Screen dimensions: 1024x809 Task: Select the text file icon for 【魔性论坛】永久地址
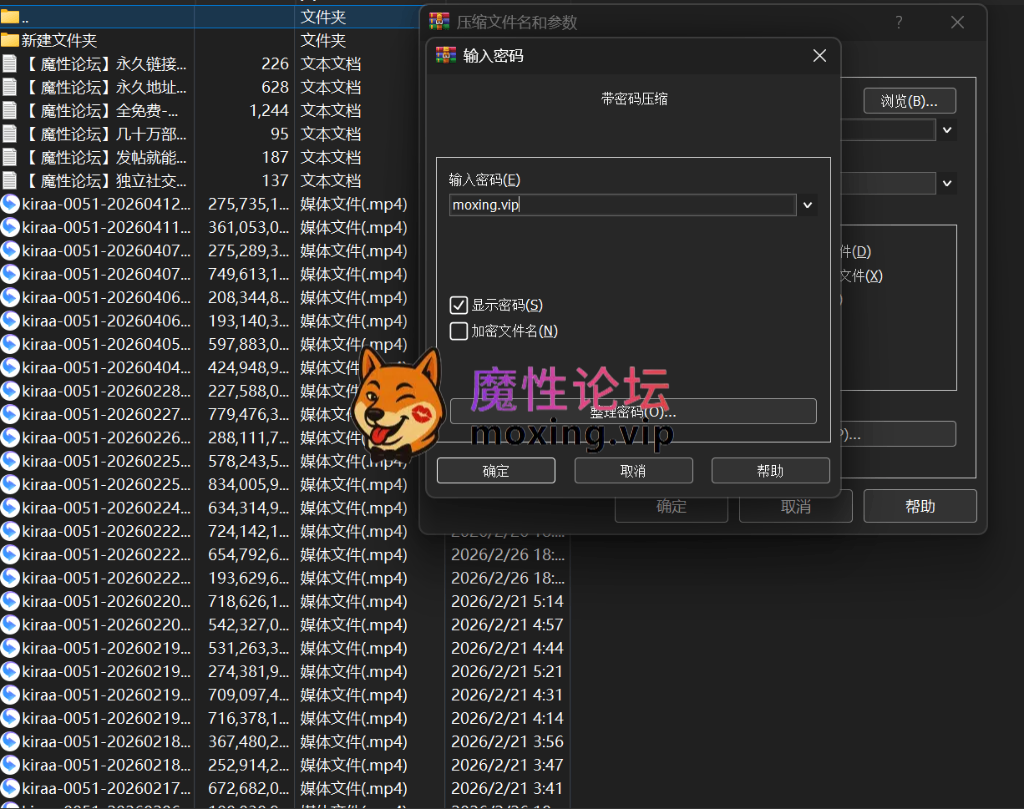pyautogui.click(x=10, y=87)
